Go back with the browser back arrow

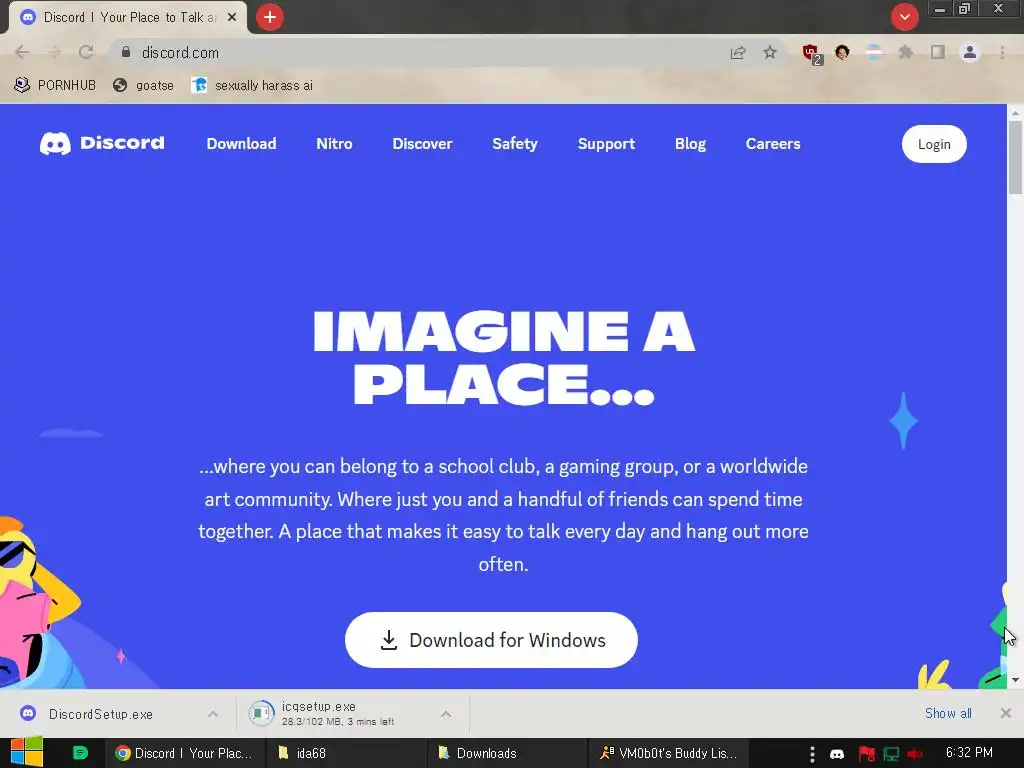[x=22, y=52]
